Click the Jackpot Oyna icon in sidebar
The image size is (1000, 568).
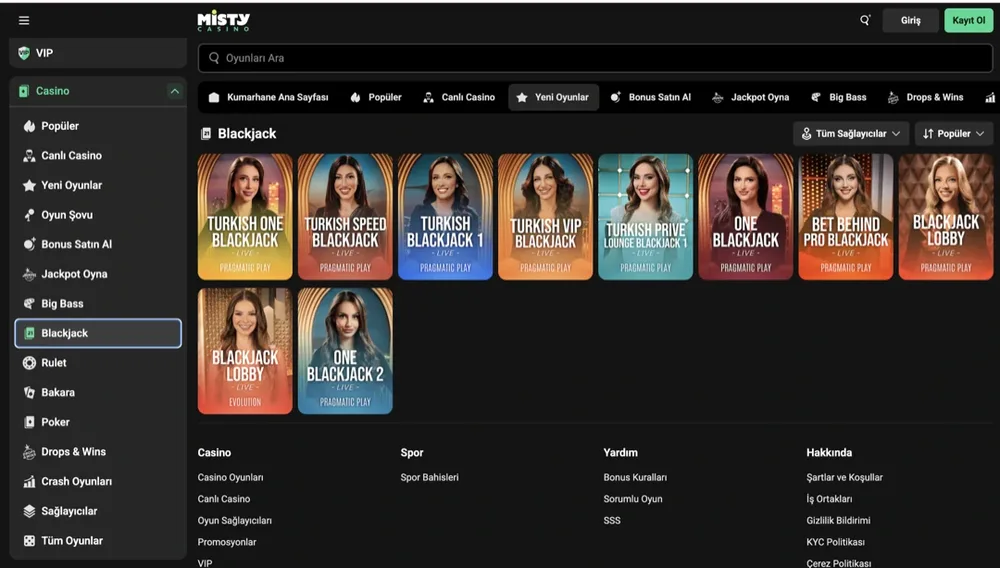click(29, 274)
